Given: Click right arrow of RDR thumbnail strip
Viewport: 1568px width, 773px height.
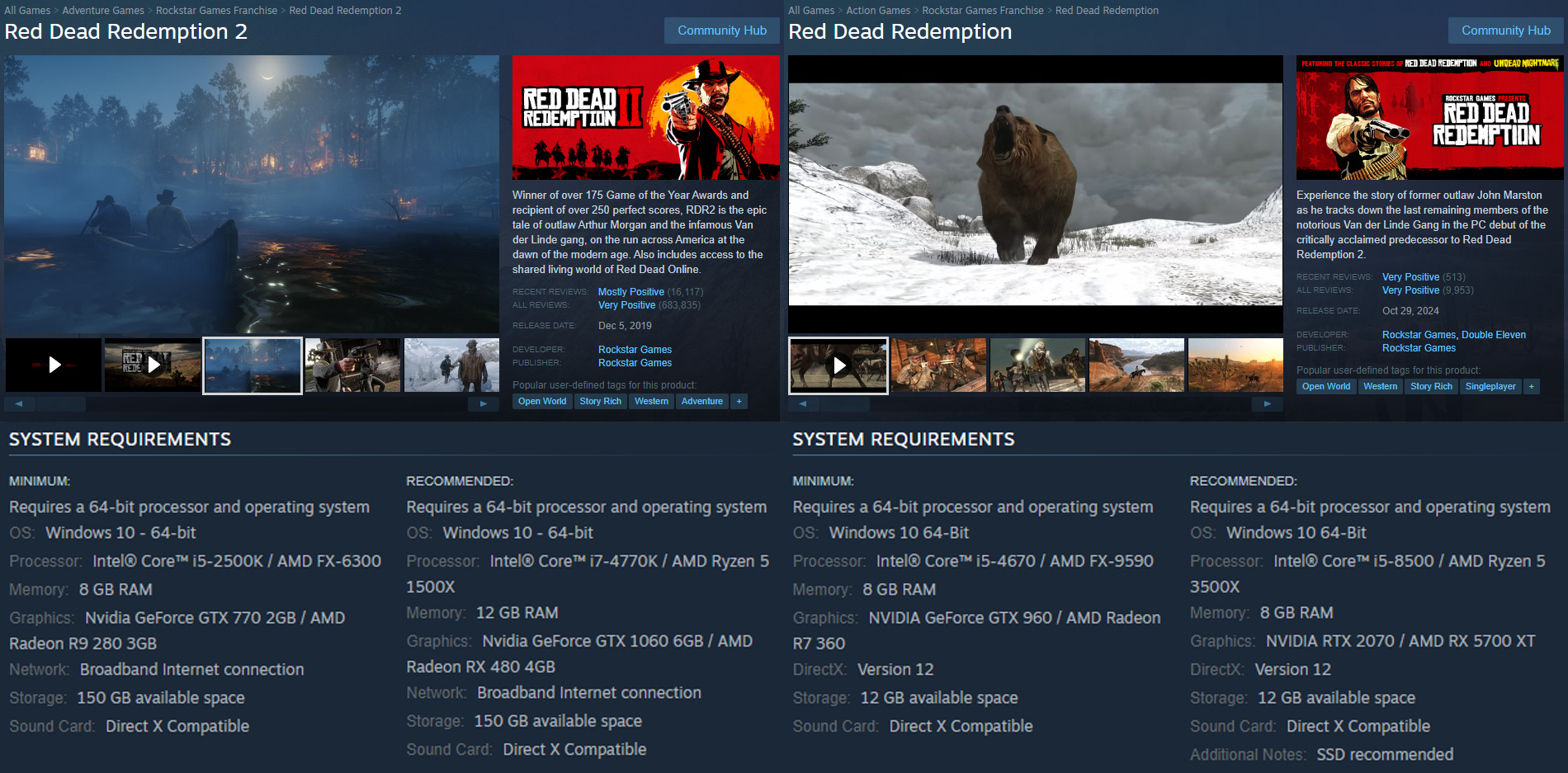Looking at the screenshot, I should pos(1268,403).
